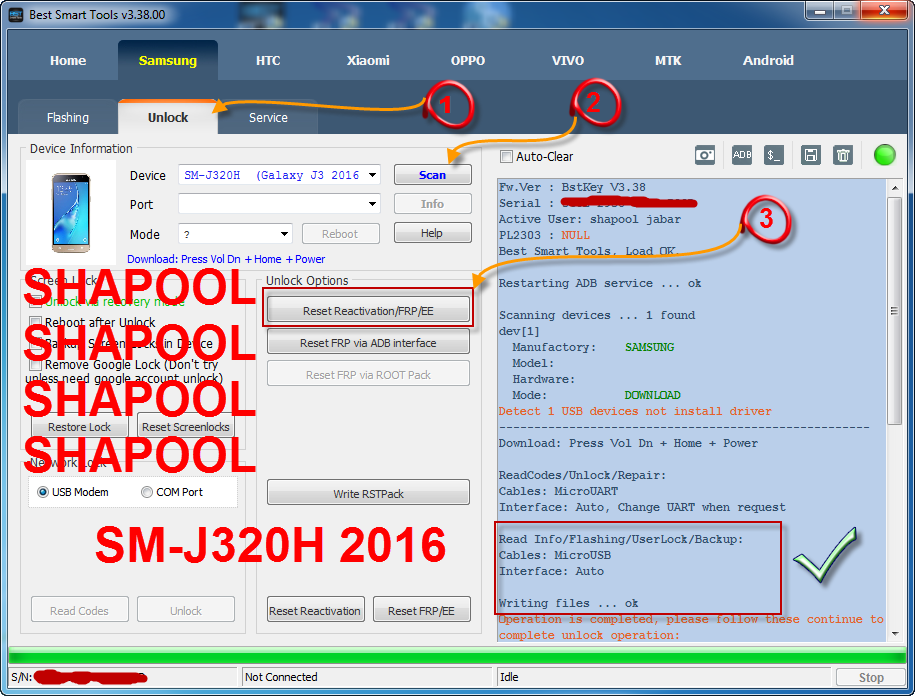Click the log vertical scrollbar thumb
The width and height of the screenshot is (915, 696).
(x=895, y=311)
